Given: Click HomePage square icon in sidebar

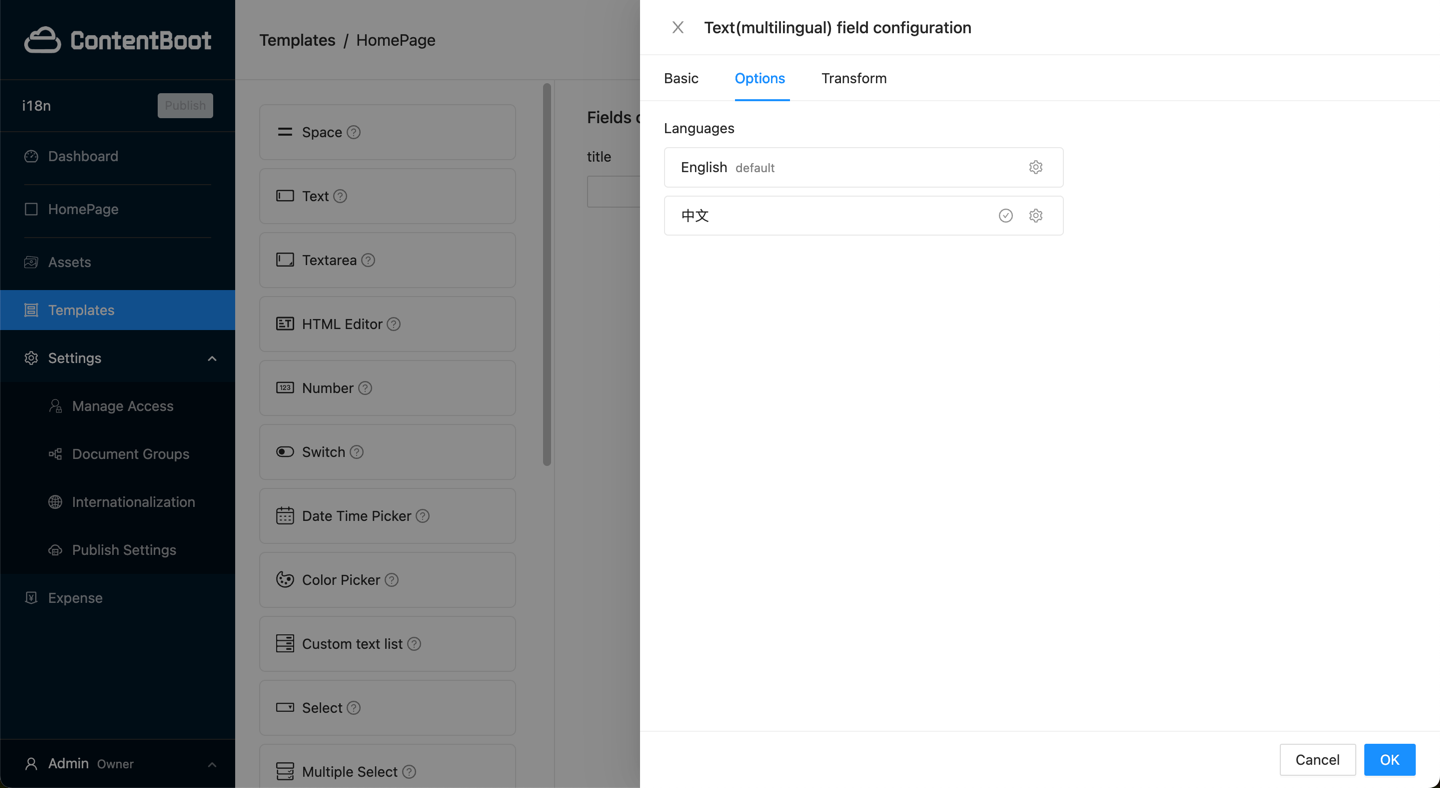Looking at the screenshot, I should (x=31, y=209).
